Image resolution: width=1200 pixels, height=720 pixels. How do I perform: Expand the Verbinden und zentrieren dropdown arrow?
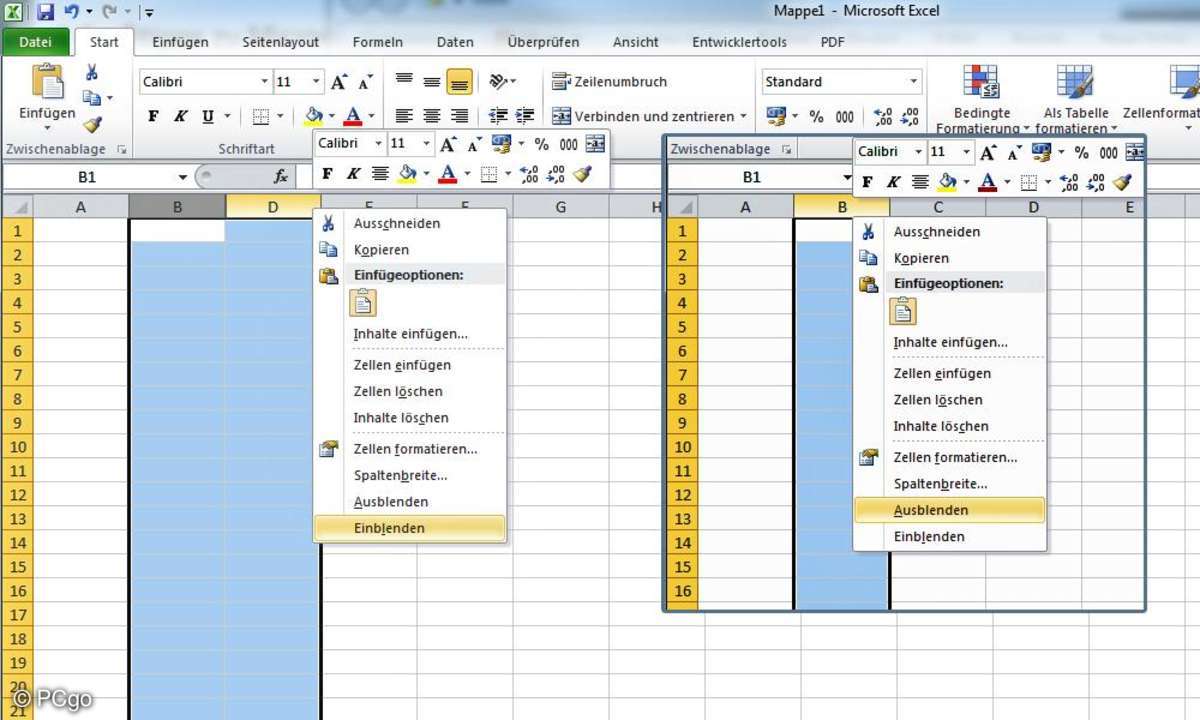pos(743,116)
